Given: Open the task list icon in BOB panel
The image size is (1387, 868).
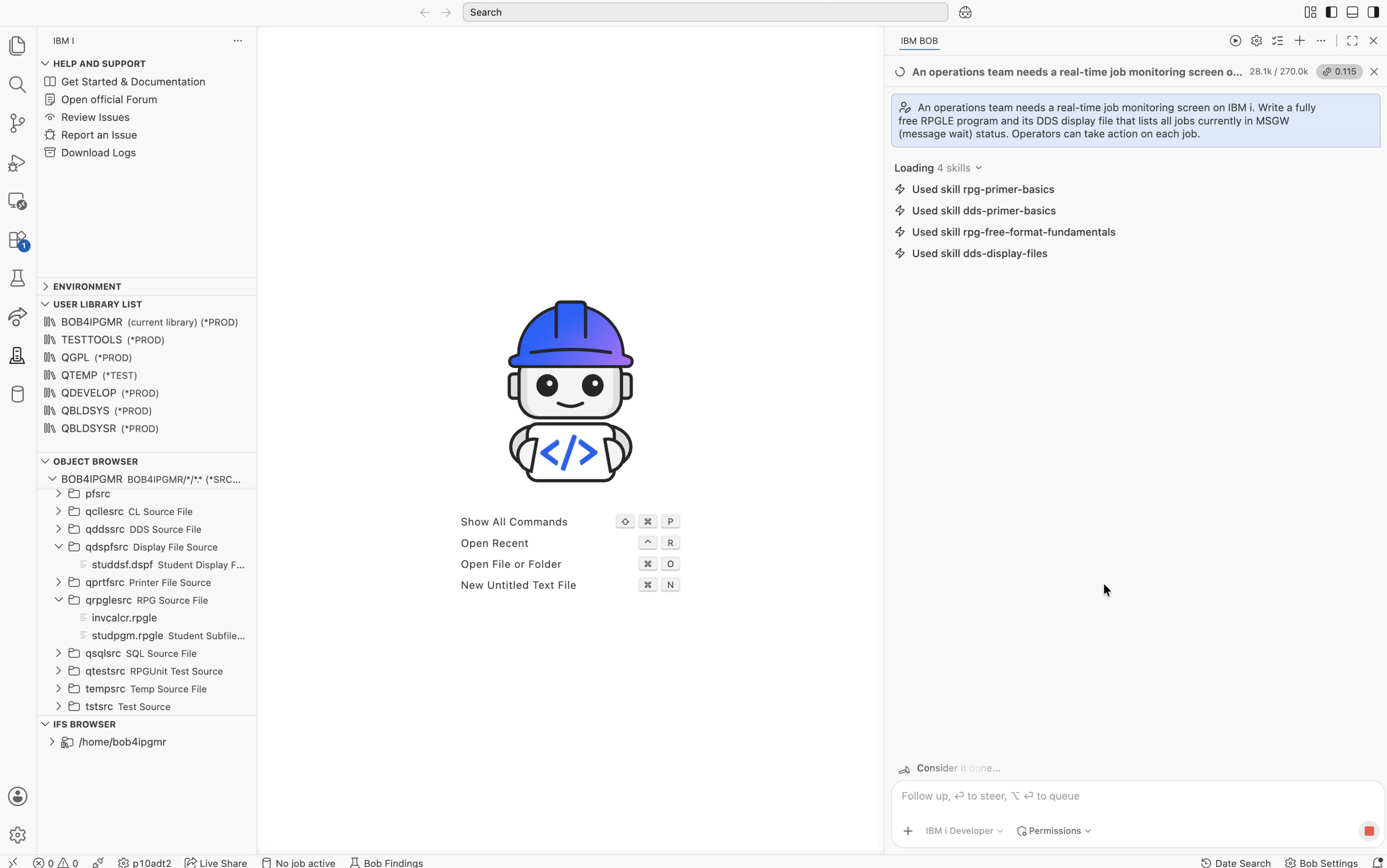Looking at the screenshot, I should pyautogui.click(x=1277, y=41).
